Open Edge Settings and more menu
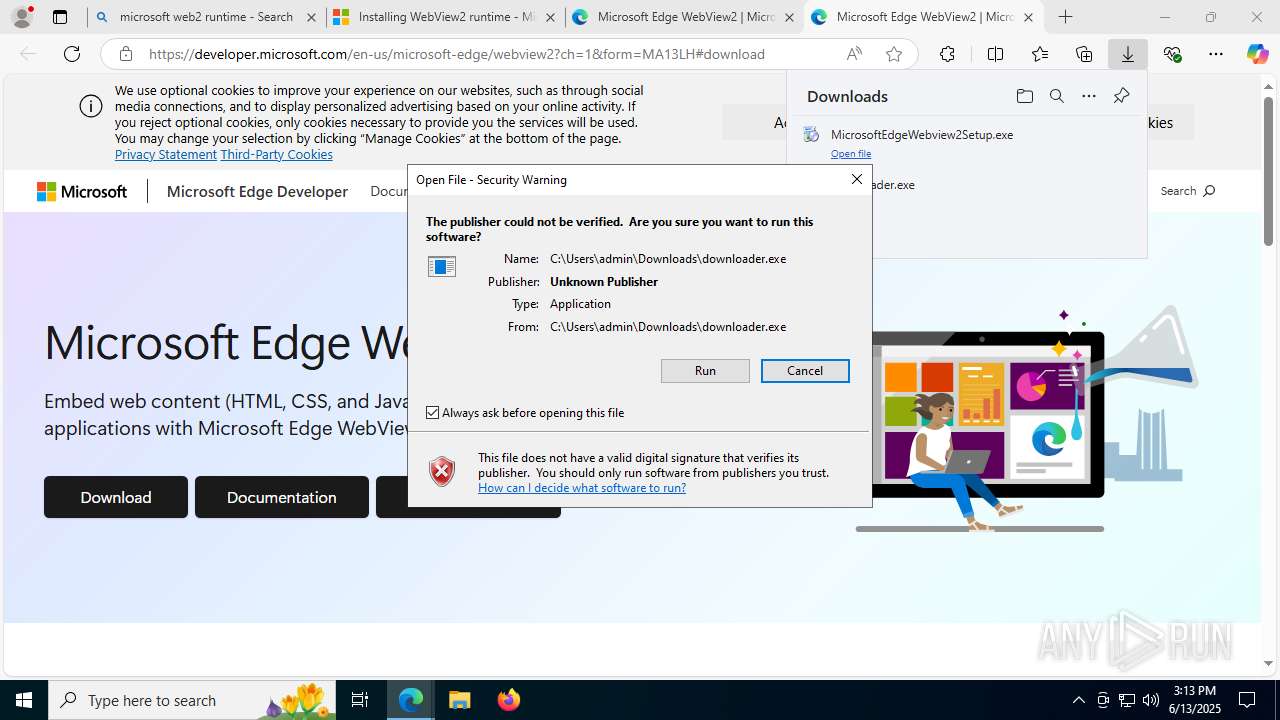 click(x=1216, y=54)
